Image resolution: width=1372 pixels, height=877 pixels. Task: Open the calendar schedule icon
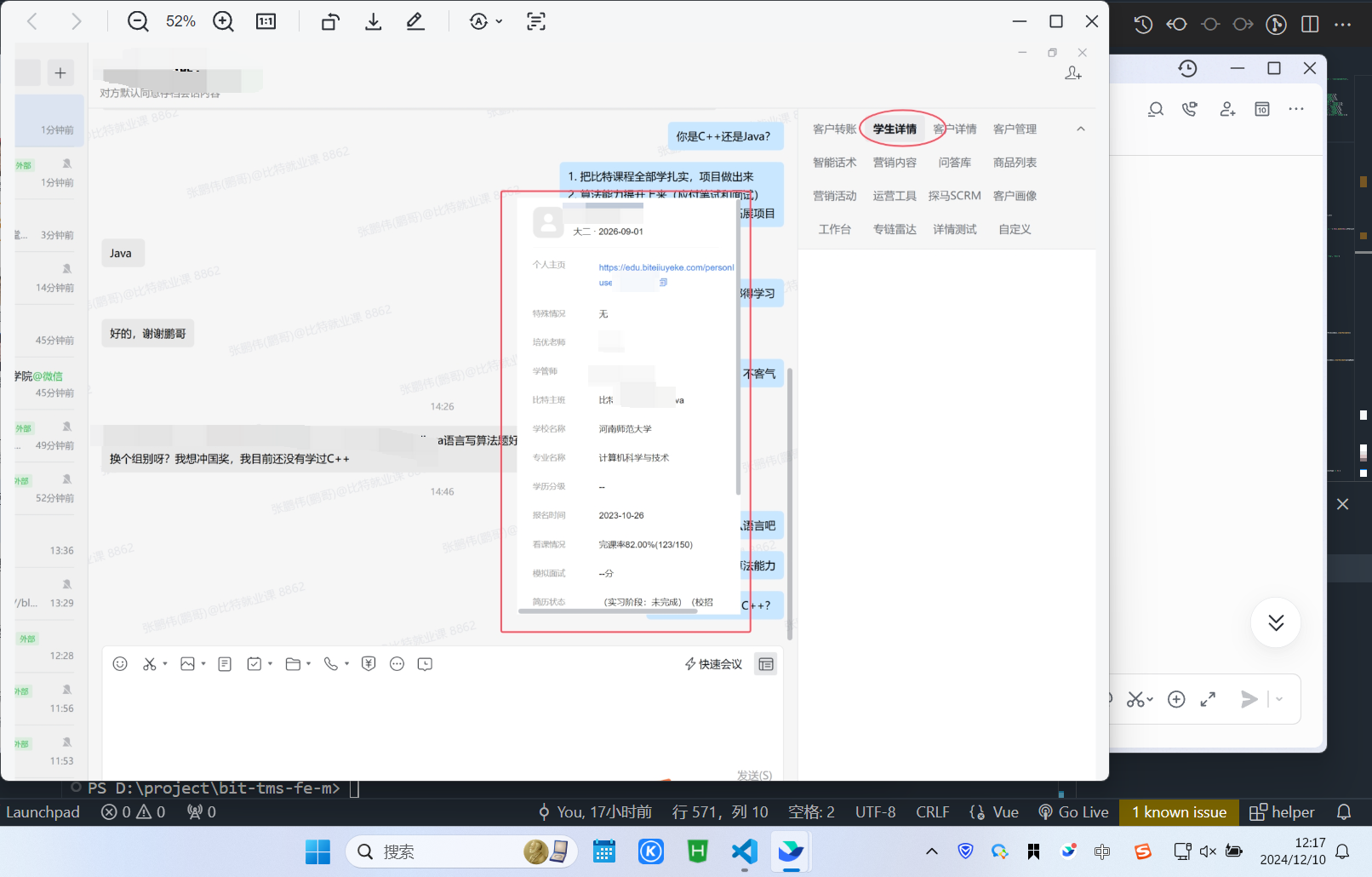[x=1262, y=109]
